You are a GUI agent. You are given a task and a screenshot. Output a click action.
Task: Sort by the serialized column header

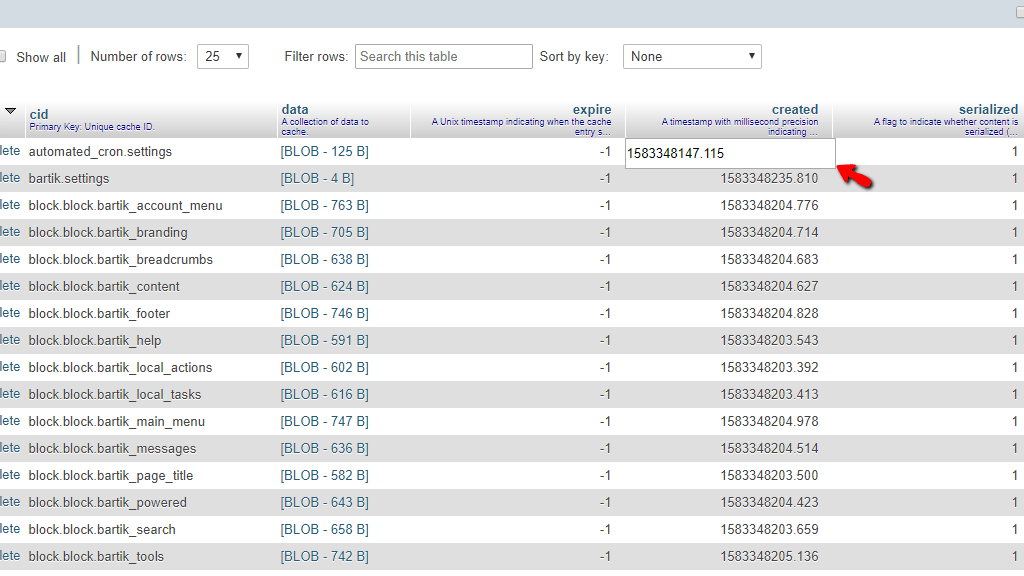(988, 109)
